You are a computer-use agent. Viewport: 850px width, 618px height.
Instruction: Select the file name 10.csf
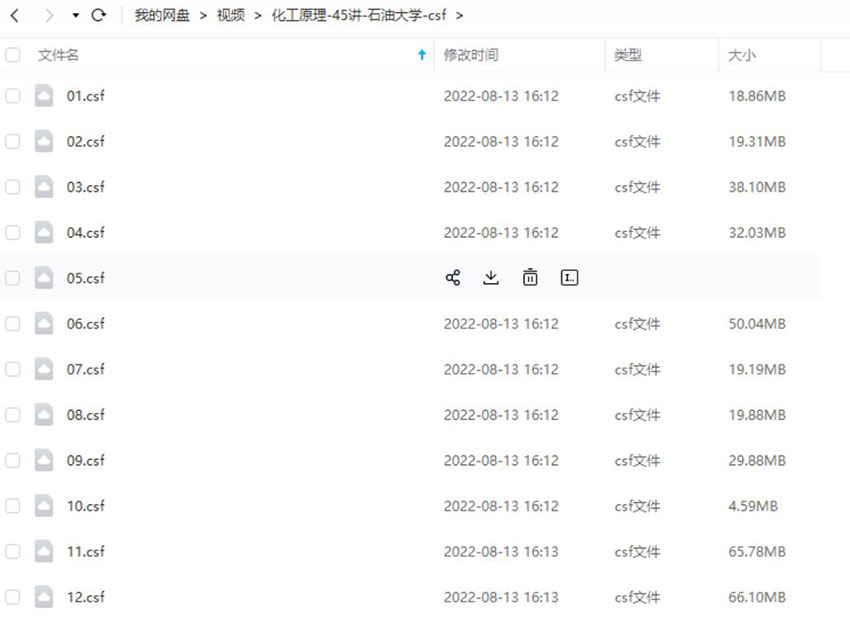tap(86, 506)
